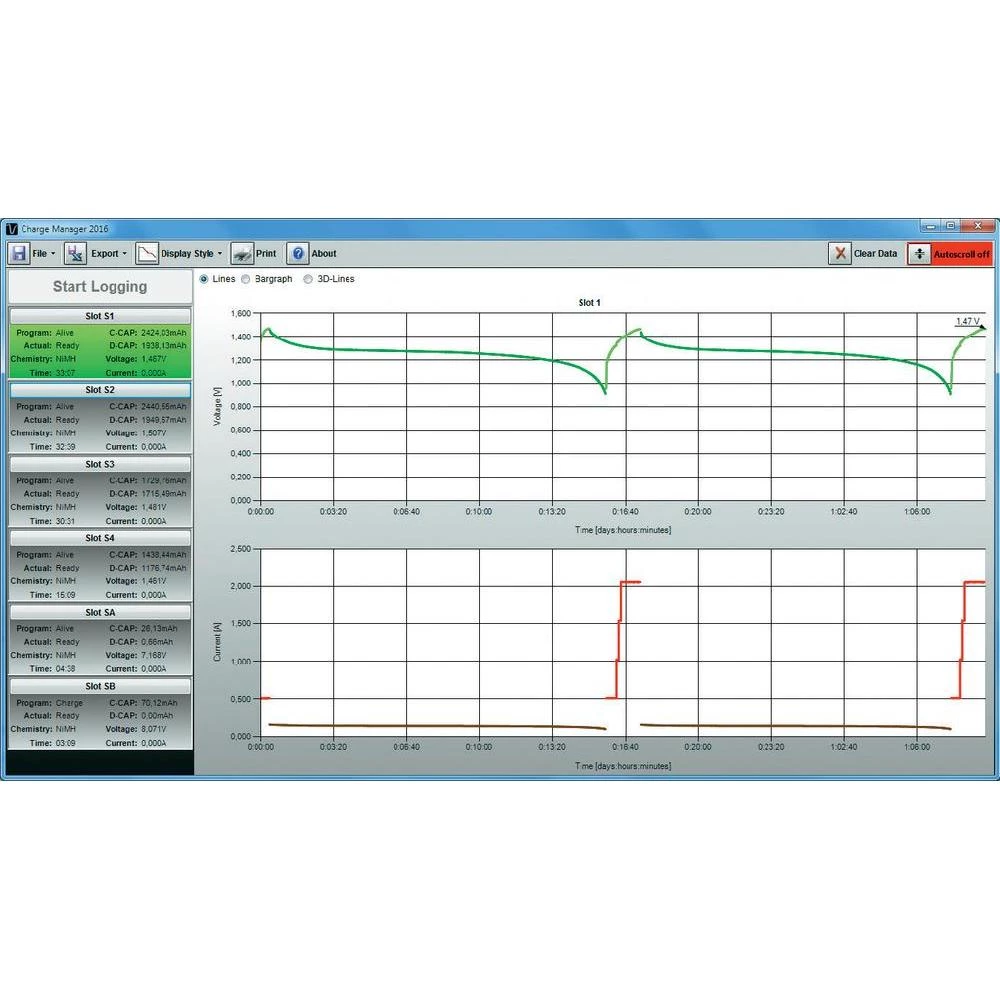The image size is (1000, 1000).
Task: Select the Bargraph radio button
Action: point(246,279)
